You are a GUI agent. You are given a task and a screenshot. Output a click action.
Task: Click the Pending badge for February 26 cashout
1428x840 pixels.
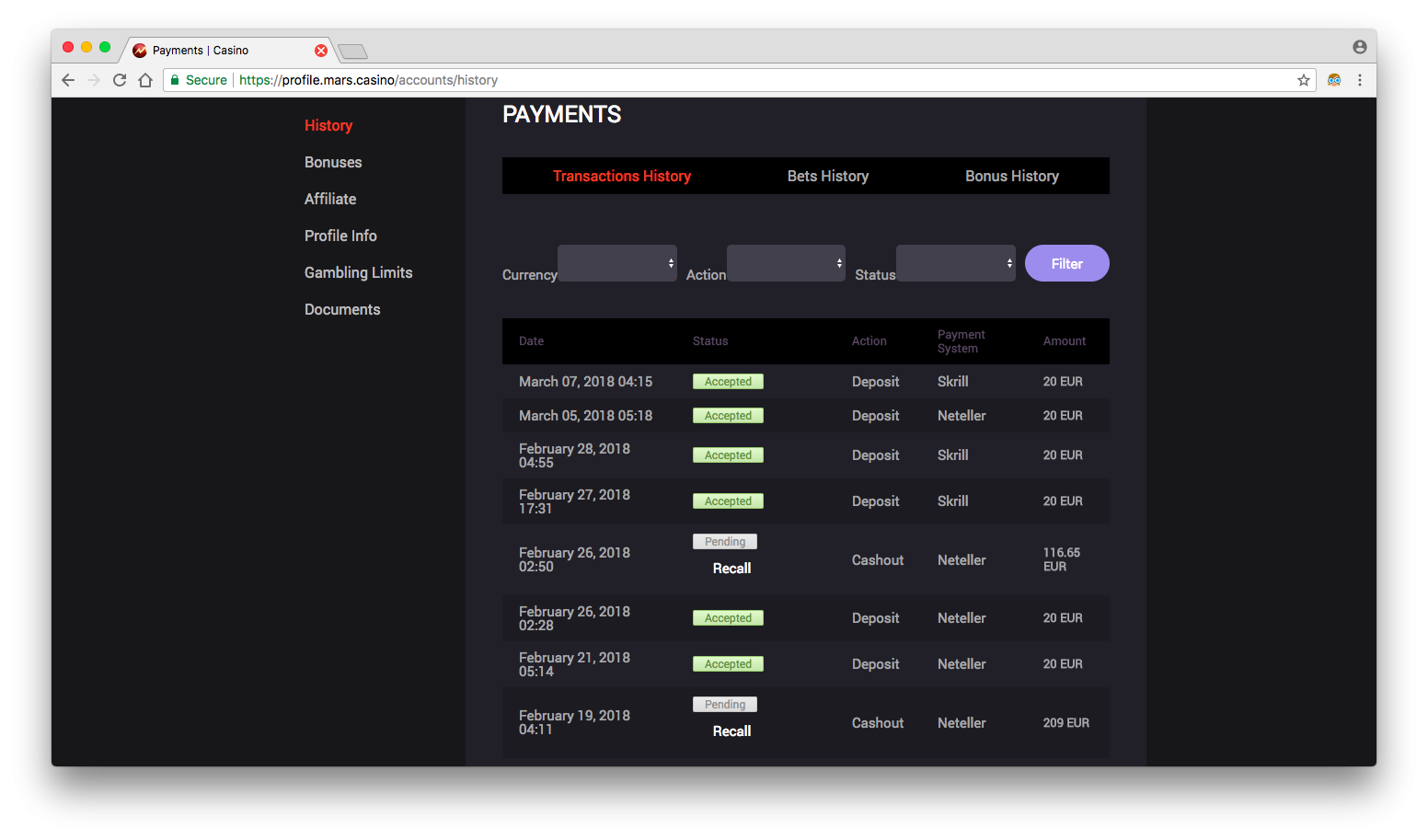point(725,542)
